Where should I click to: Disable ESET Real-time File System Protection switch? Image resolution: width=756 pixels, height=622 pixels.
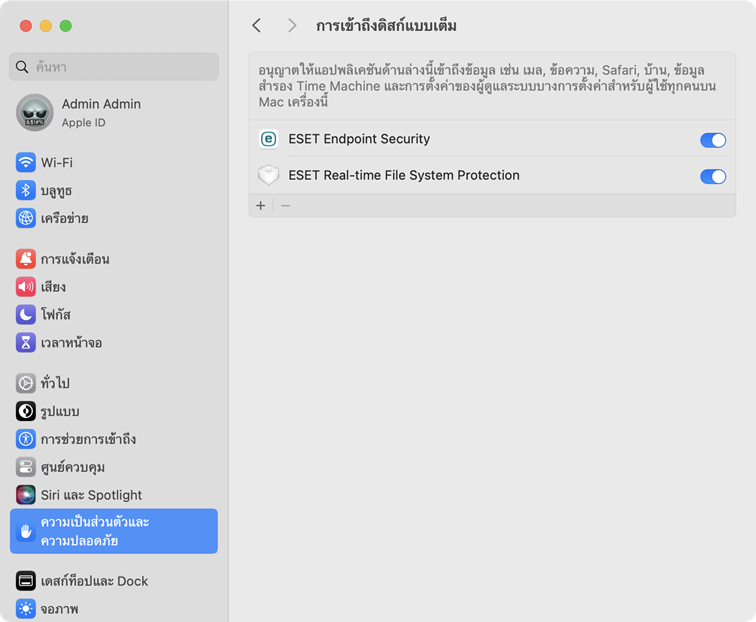click(713, 176)
